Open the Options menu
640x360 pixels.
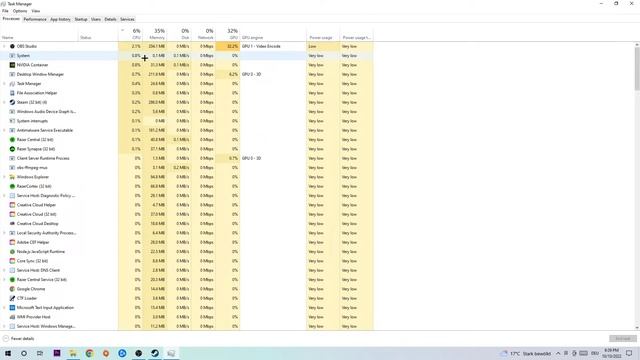20,11
